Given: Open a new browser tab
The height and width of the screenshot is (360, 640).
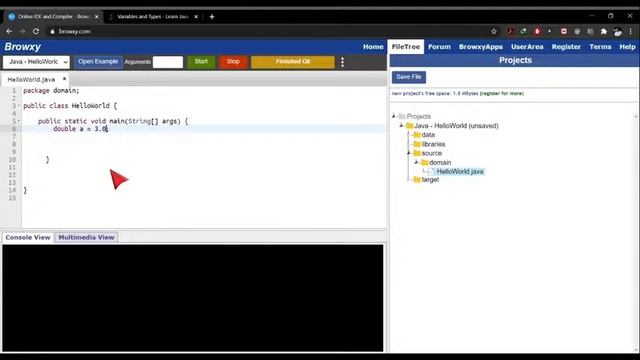Looking at the screenshot, I should coord(212,17).
